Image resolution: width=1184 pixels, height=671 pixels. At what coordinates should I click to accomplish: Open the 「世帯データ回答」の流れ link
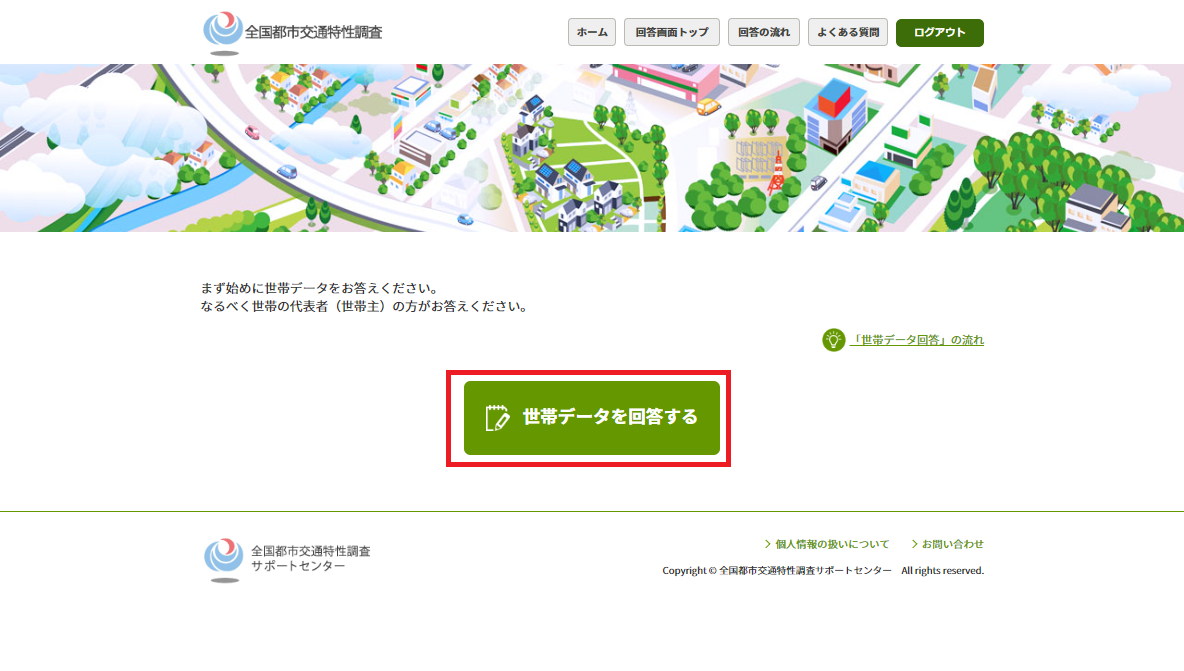917,340
